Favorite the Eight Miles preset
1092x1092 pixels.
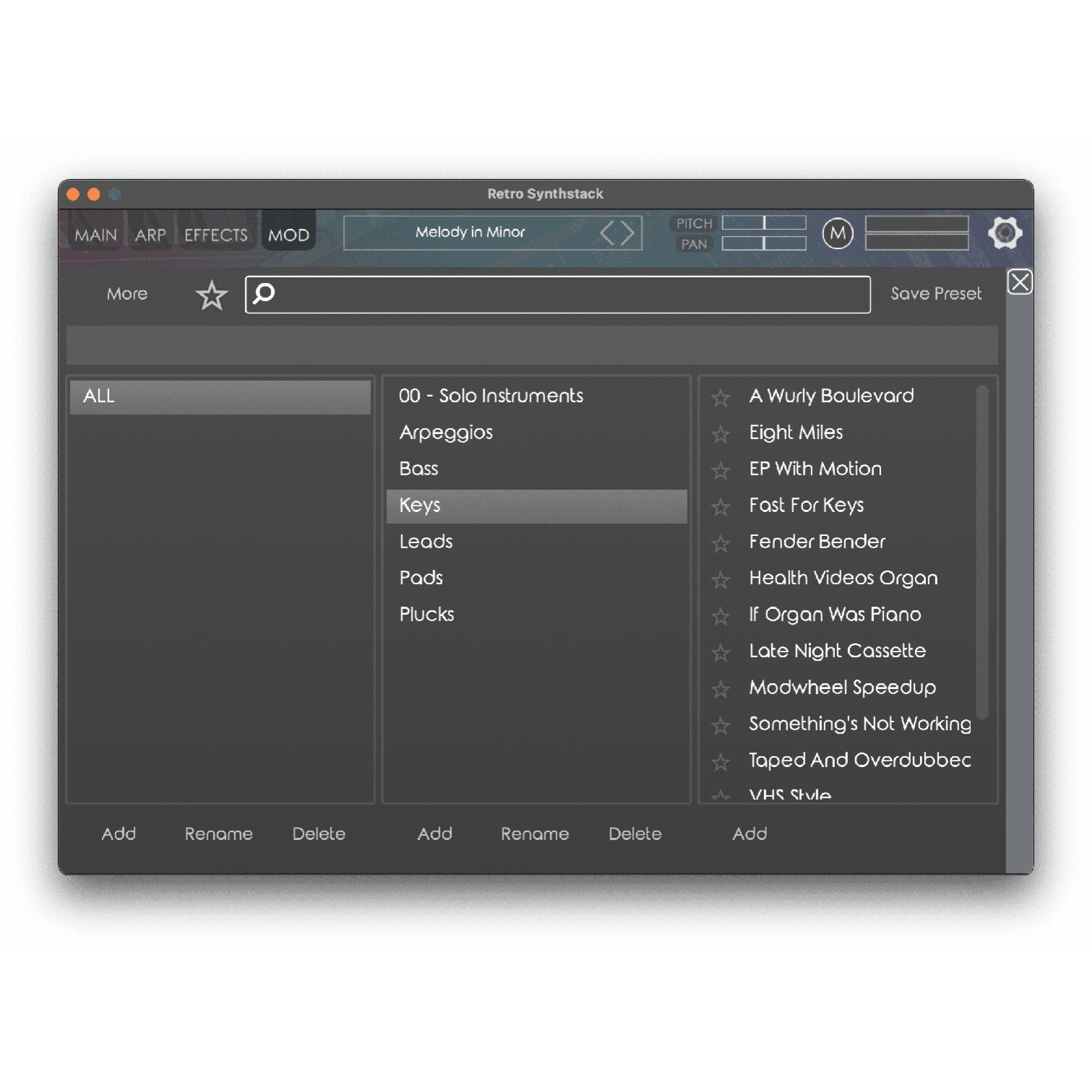point(720,434)
